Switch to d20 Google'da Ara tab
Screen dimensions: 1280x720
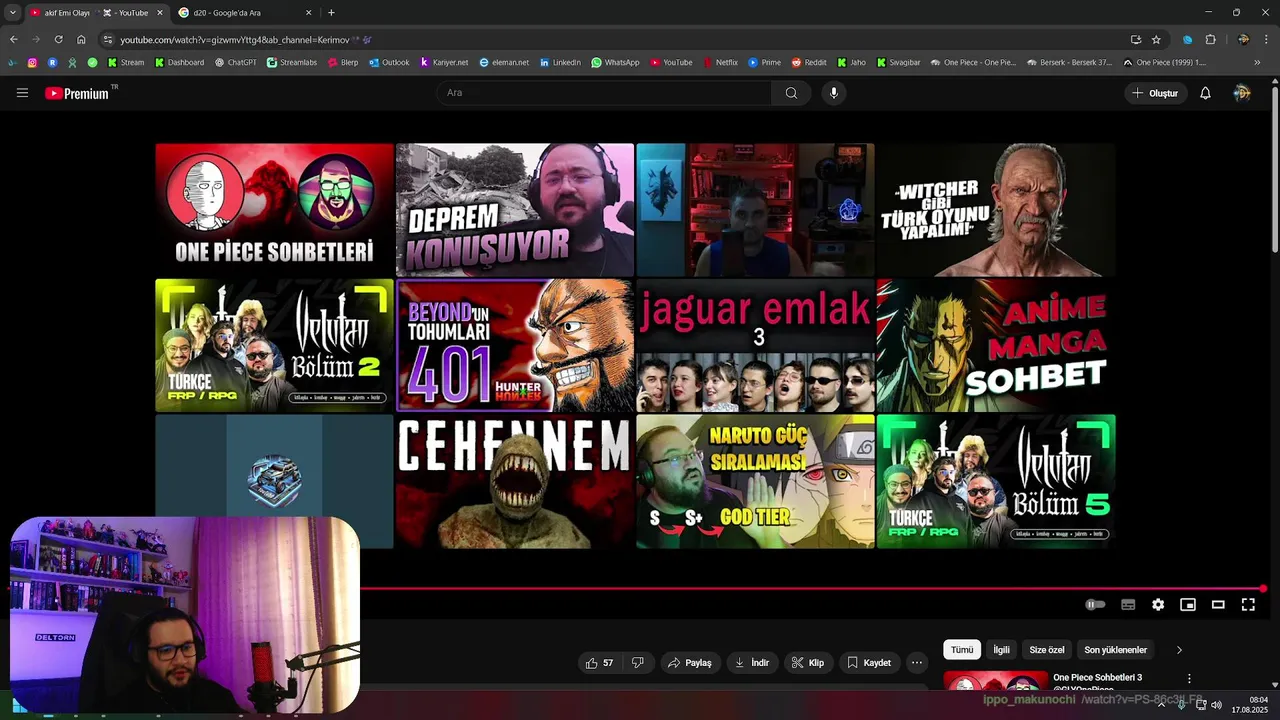245,13
